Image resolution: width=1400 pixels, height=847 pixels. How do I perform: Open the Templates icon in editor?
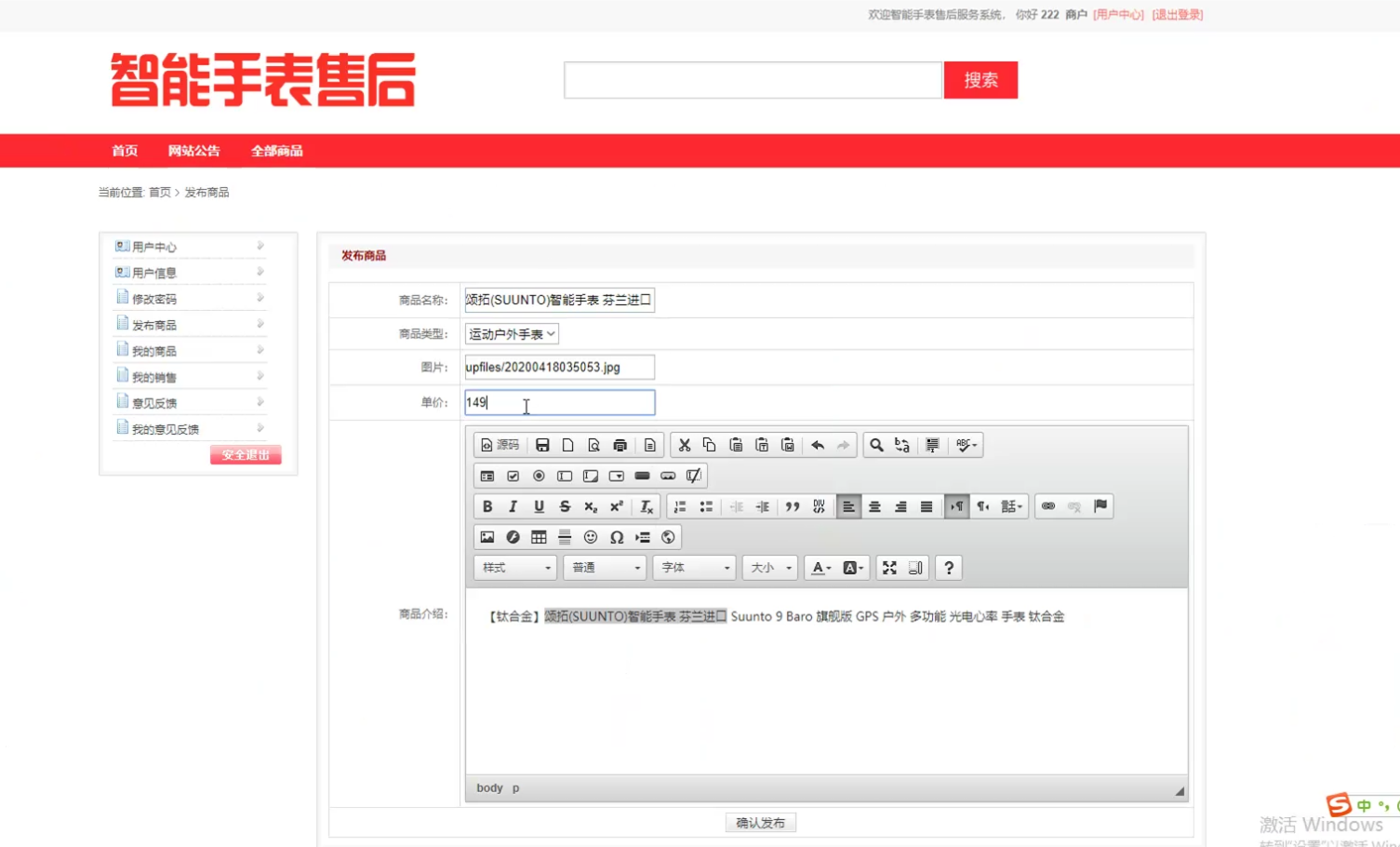(x=649, y=445)
